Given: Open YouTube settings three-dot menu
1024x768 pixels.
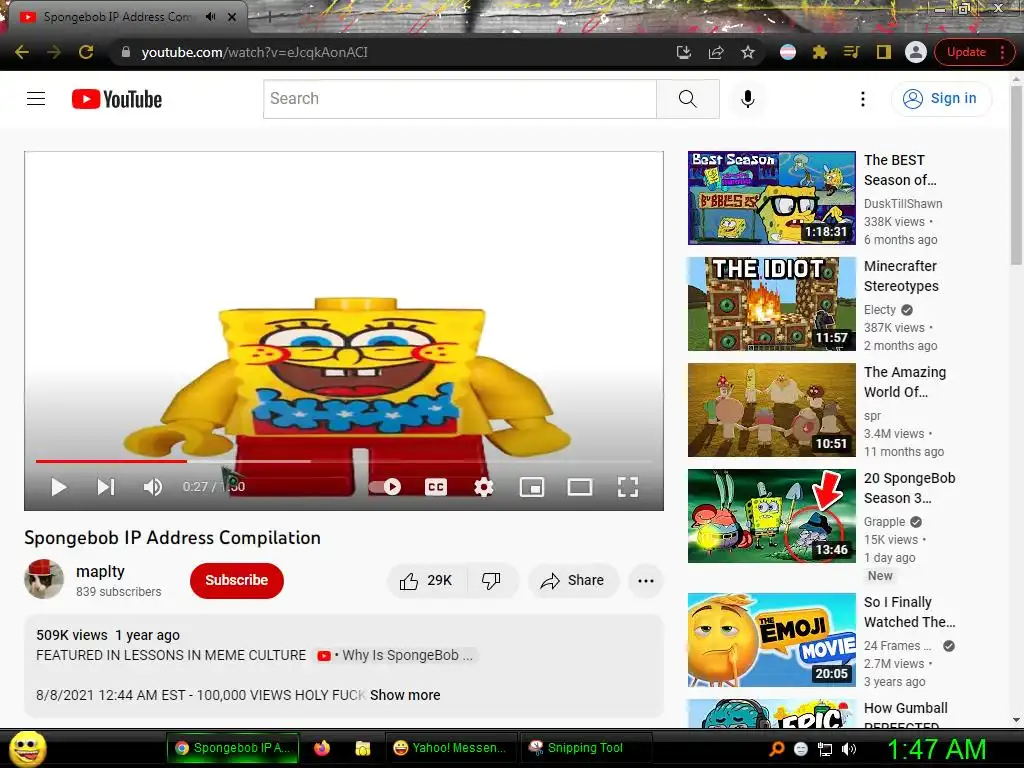Looking at the screenshot, I should [x=863, y=99].
